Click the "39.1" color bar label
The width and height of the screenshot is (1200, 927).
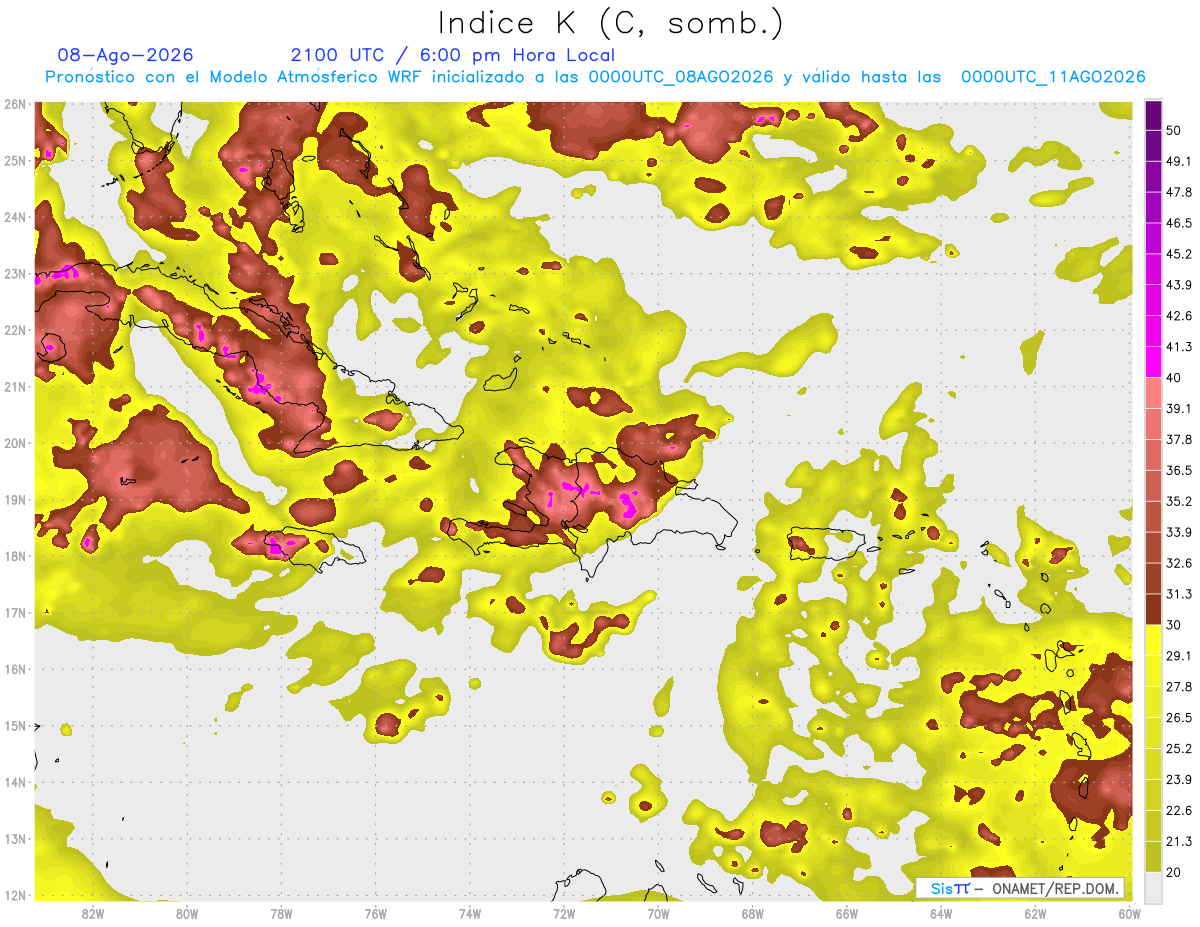(1179, 409)
